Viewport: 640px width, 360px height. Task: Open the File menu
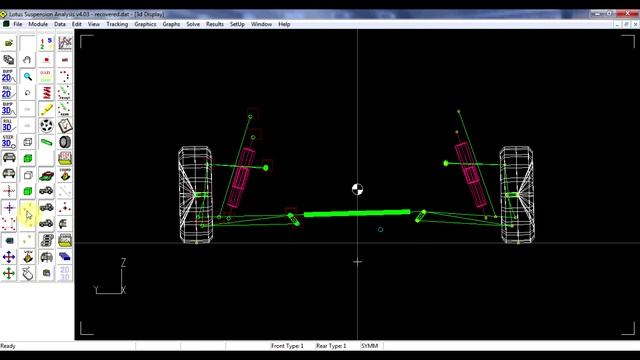pos(18,24)
